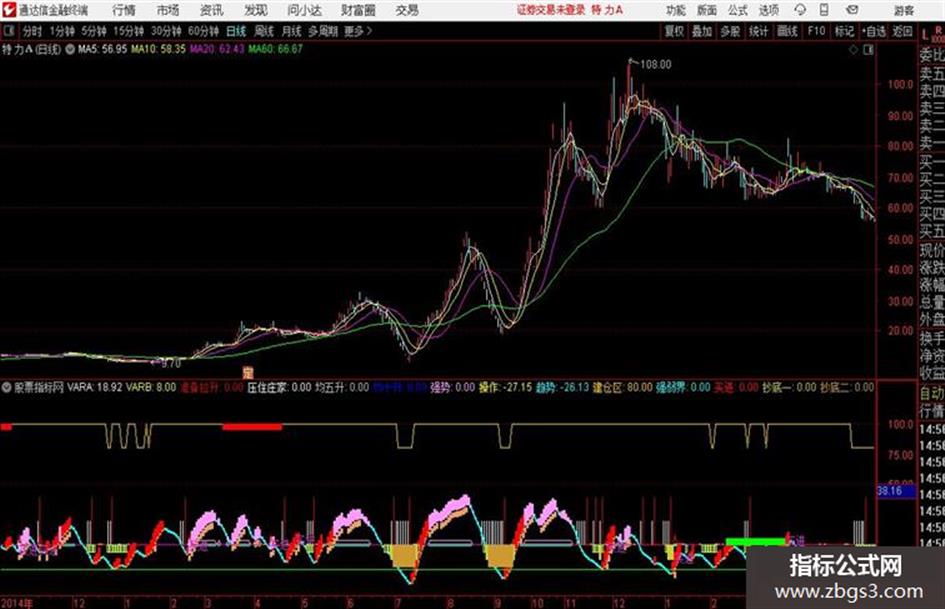This screenshot has width=945, height=609.
Task: Click the 通达信 red logo icon
Action: click(9, 10)
